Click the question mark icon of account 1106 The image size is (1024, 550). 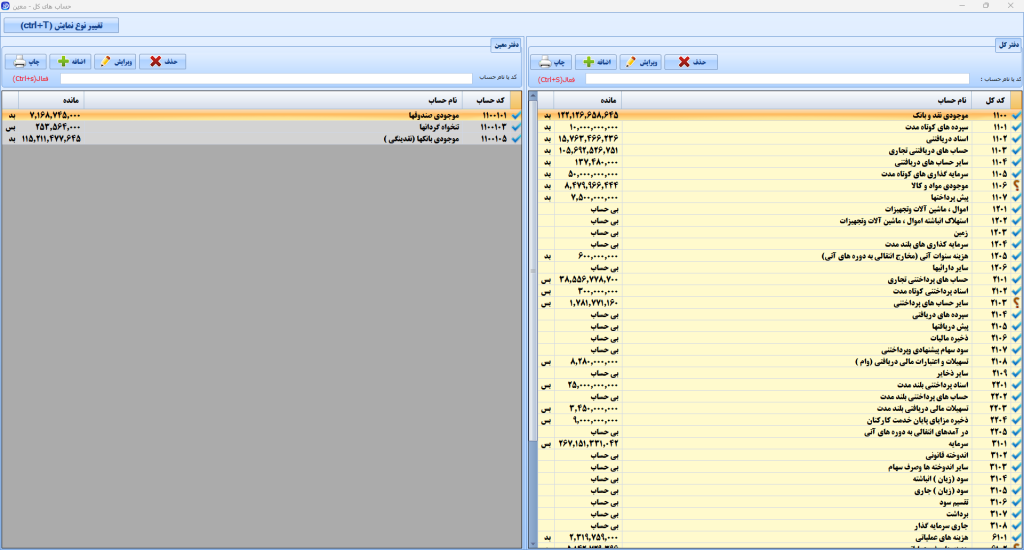pyautogui.click(x=1016, y=186)
